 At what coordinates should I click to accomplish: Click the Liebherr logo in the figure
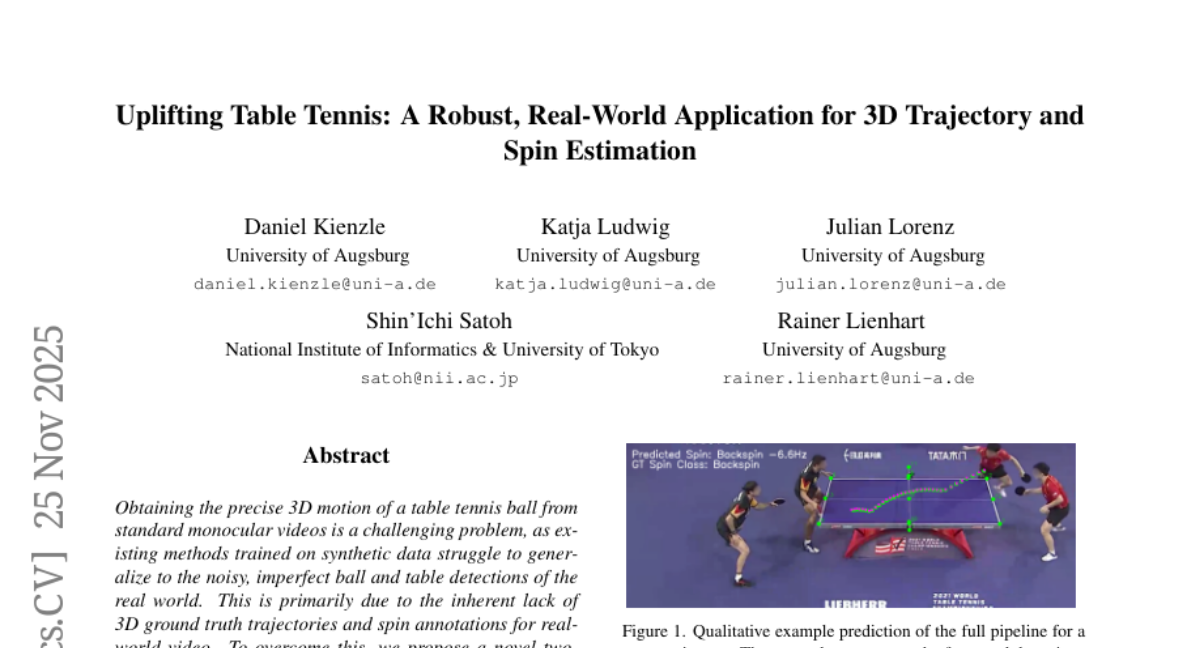(853, 603)
